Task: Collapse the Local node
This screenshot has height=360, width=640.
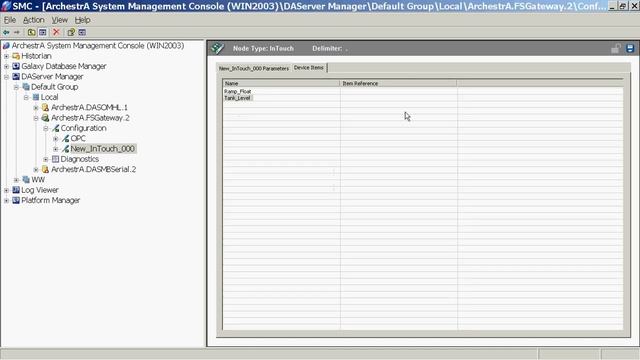Action: point(26,98)
